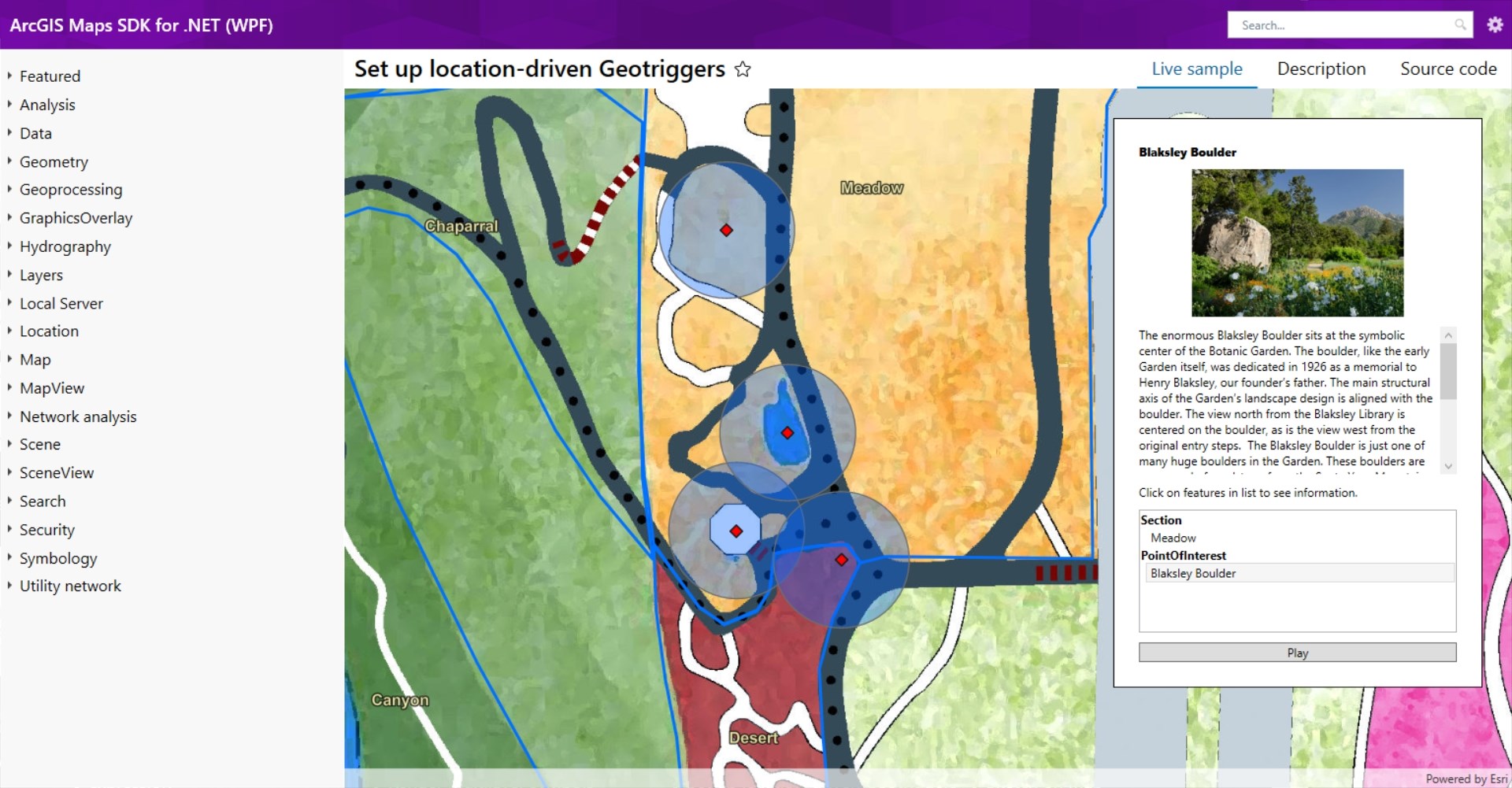The image size is (1512, 788).
Task: Click the Powered by Esri attribution
Action: 1466,779
